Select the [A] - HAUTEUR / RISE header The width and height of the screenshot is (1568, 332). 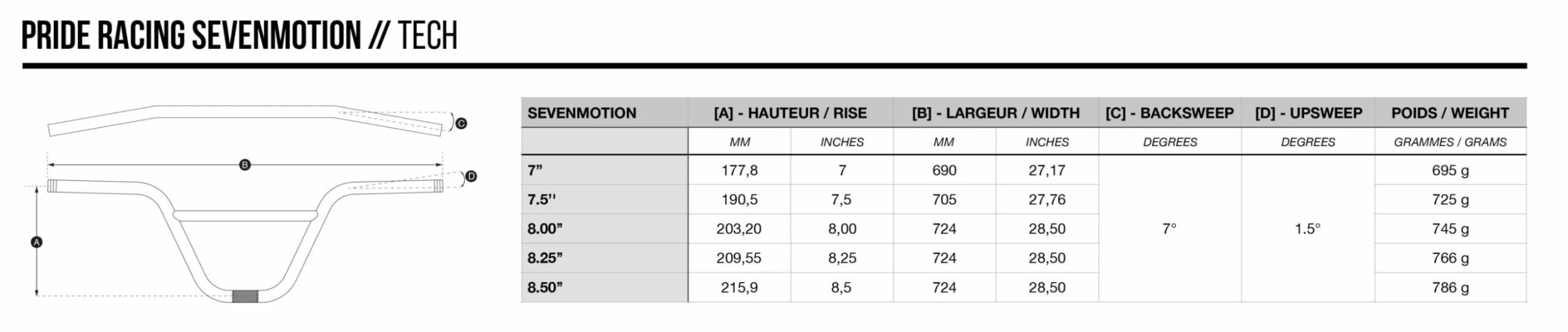point(790,113)
